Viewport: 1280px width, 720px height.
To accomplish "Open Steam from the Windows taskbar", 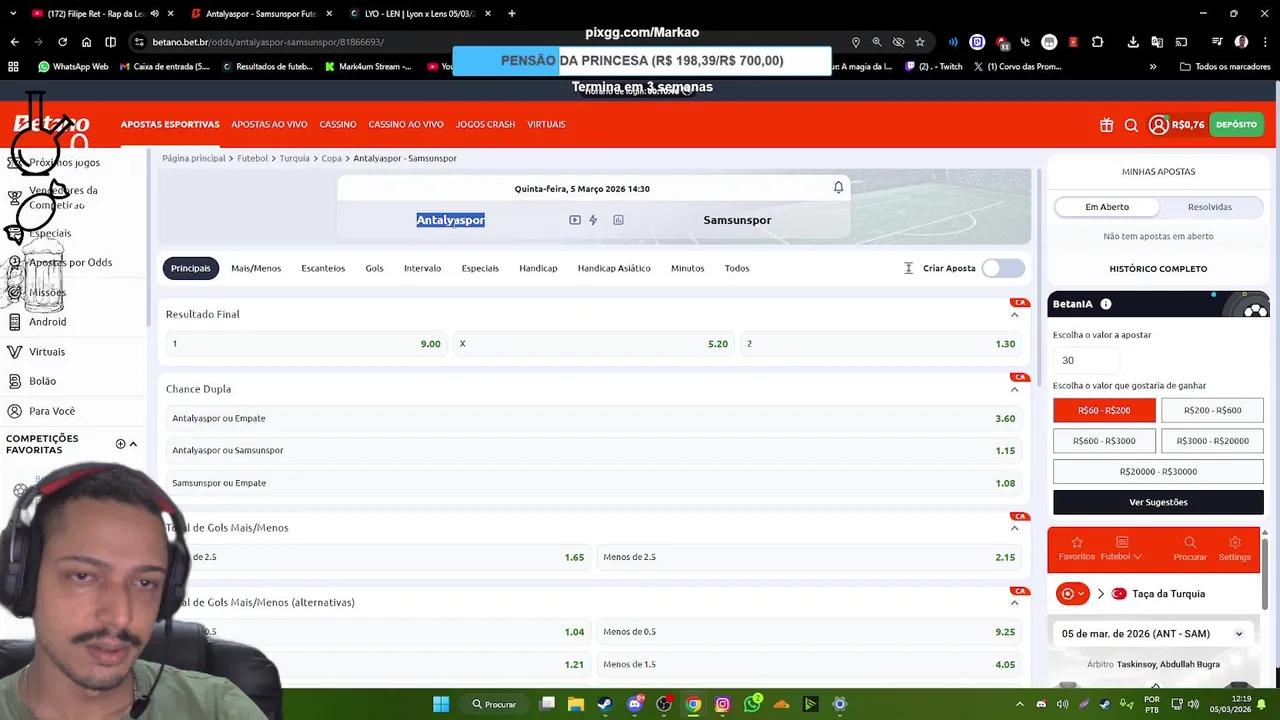I will 604,704.
